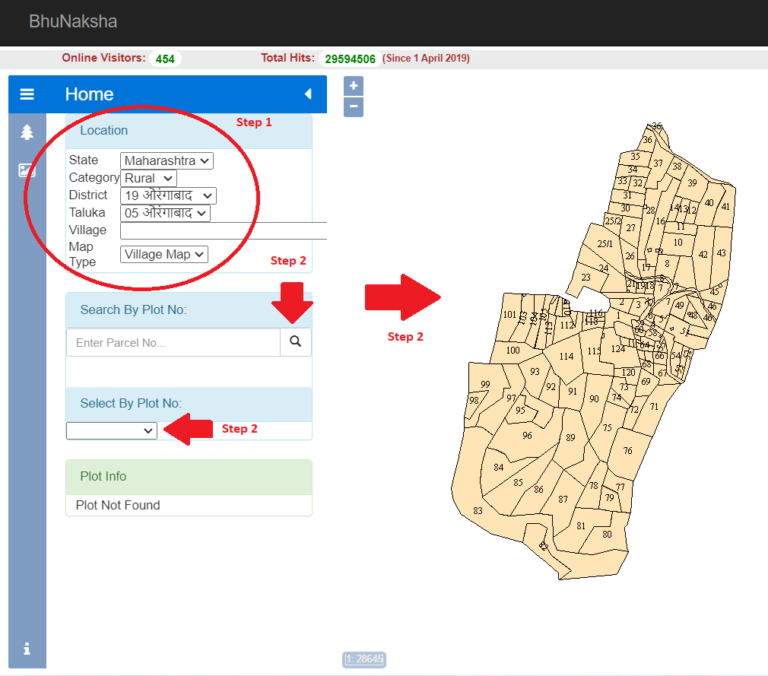The height and width of the screenshot is (676, 768).
Task: Click the Village input field
Action: click(x=223, y=231)
